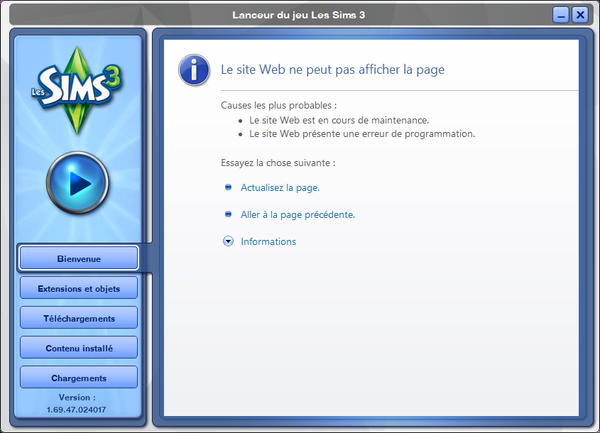This screenshot has height=433, width=600.
Task: Go to the Chargements tab
Action: pos(79,378)
